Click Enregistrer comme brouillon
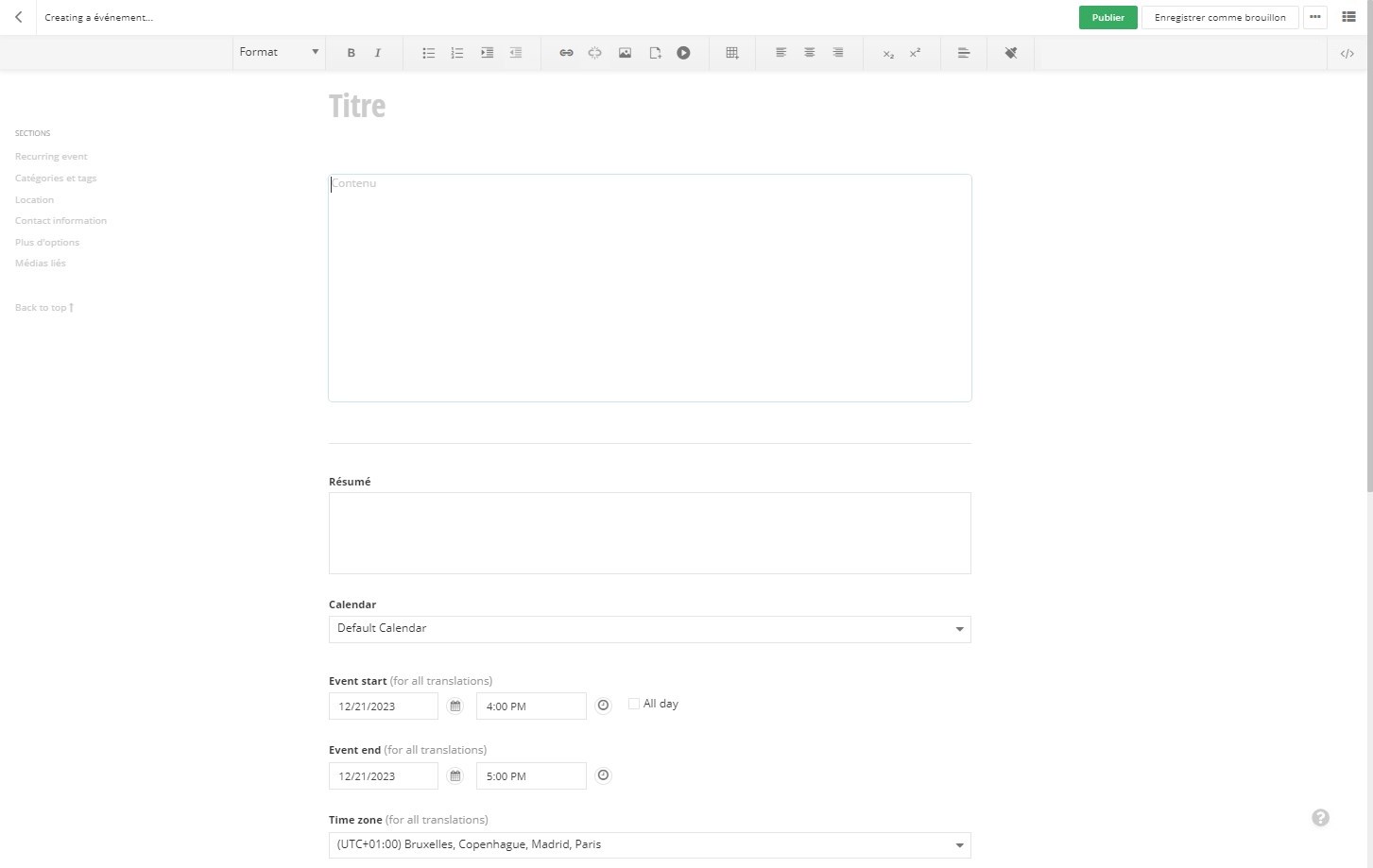The height and width of the screenshot is (868, 1373). pos(1219,17)
